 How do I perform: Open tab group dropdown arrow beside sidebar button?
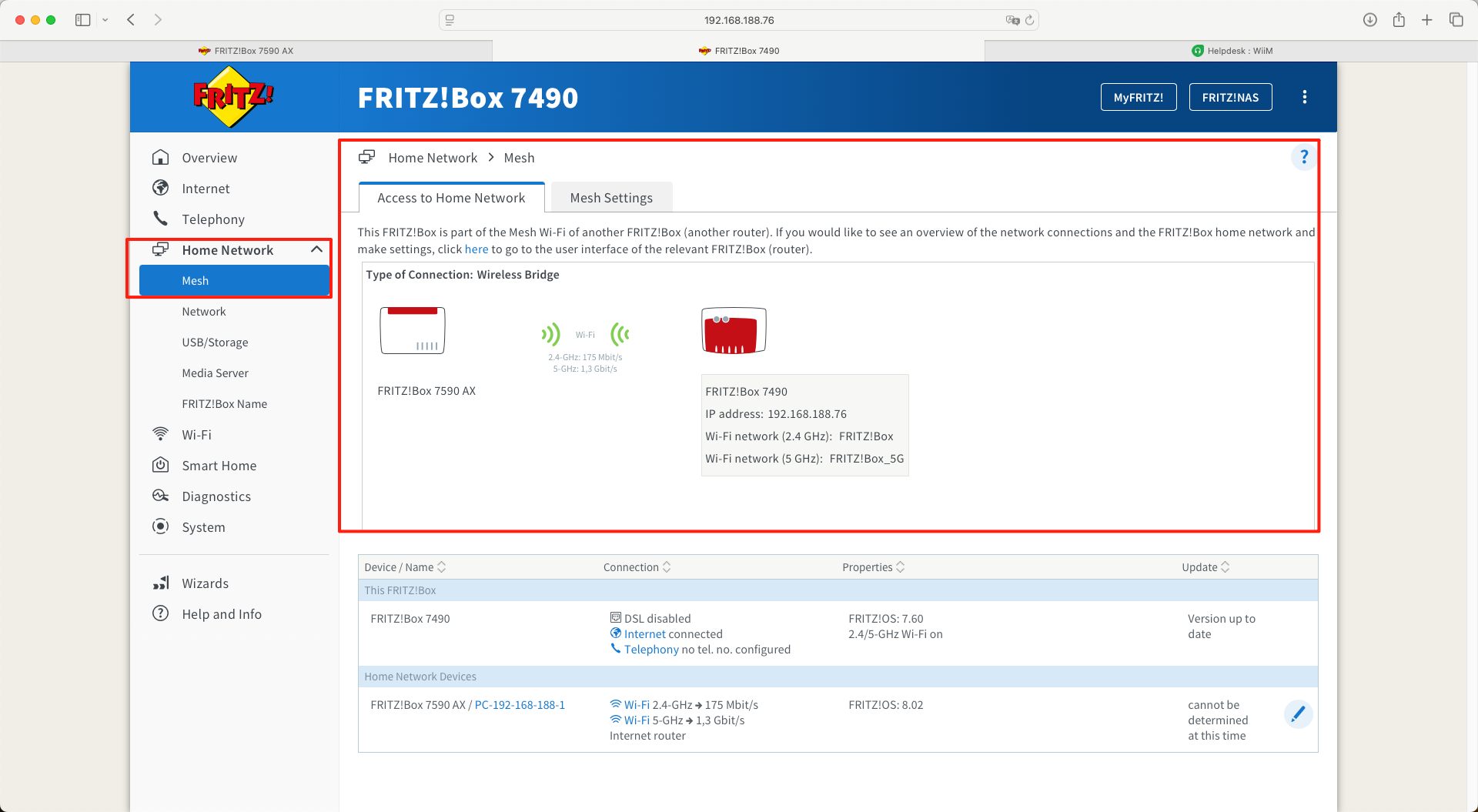point(105,20)
